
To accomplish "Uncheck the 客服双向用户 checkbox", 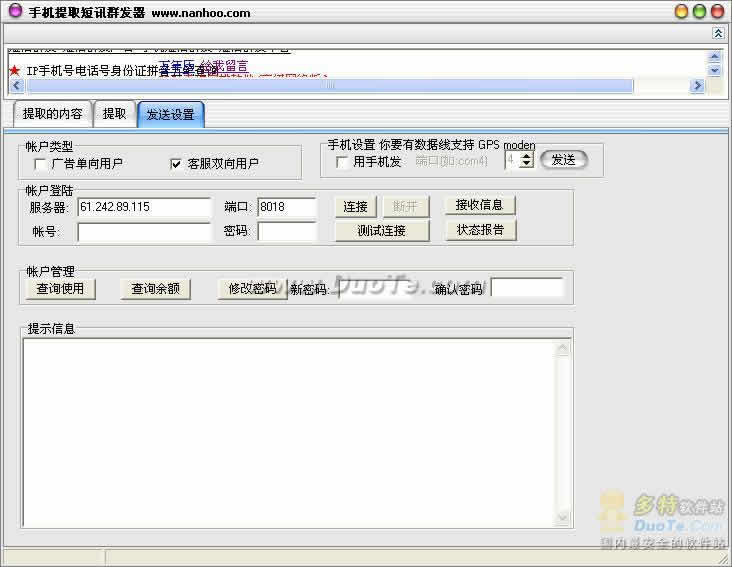I will pyautogui.click(x=176, y=164).
